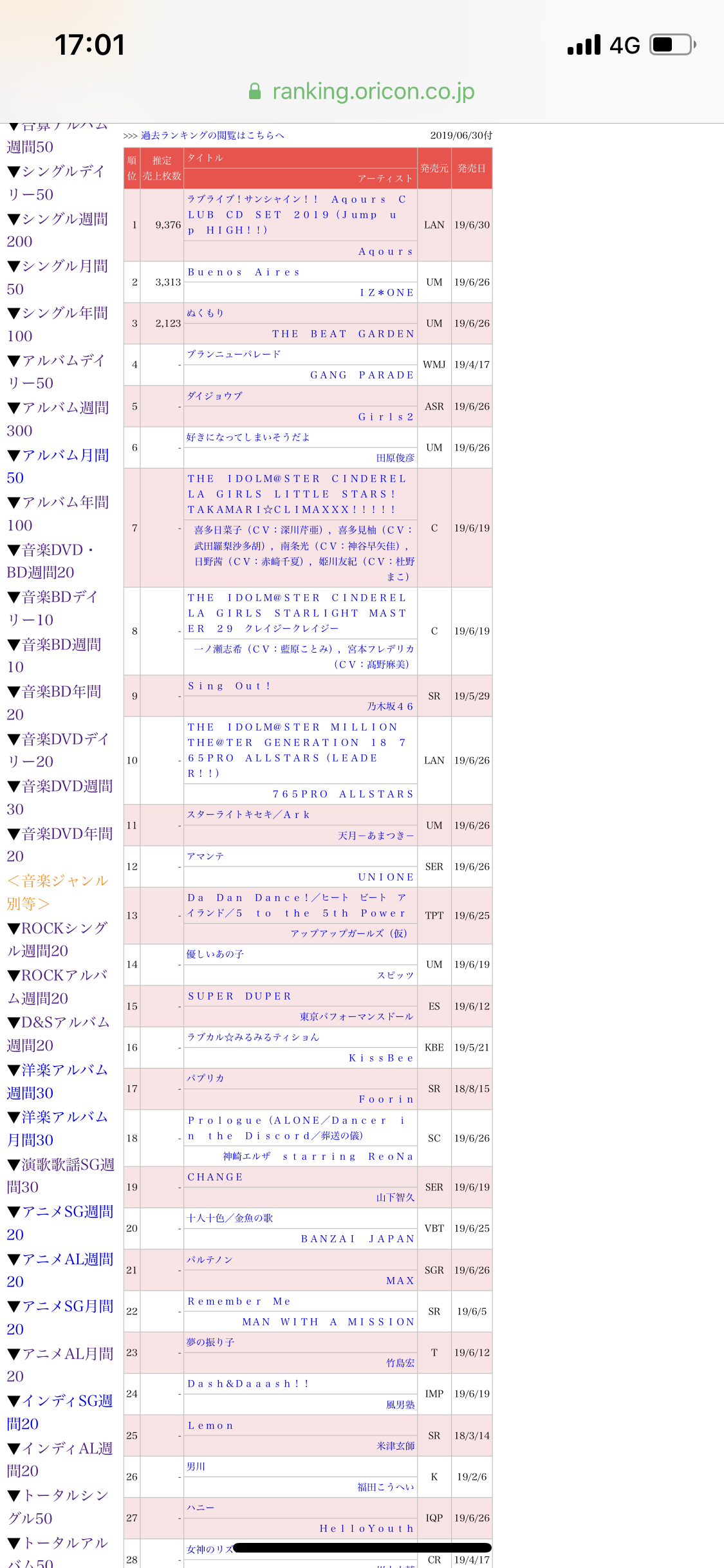
Task: Tap artist スピッツ
Action: [396, 975]
